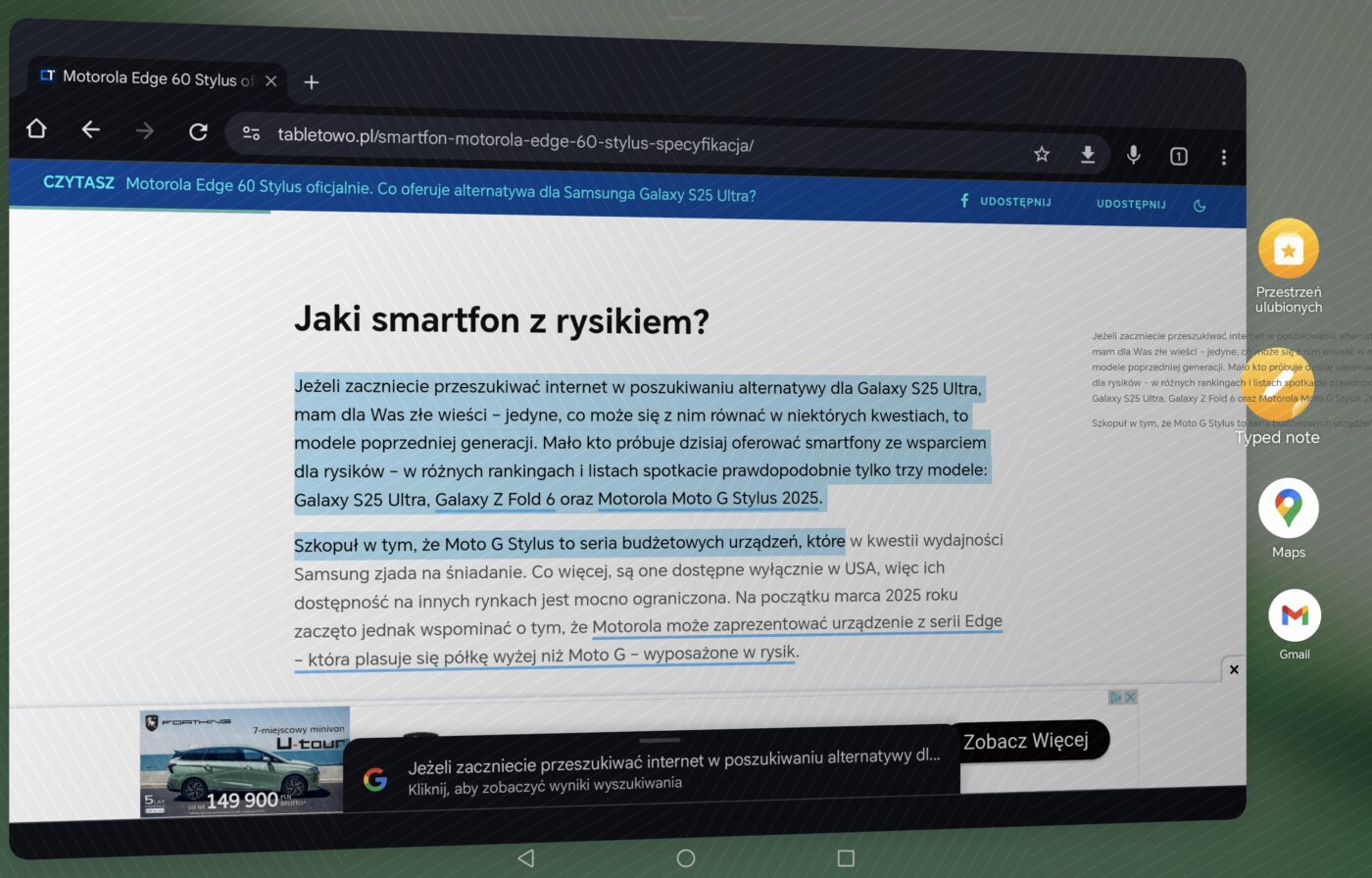Click the article title in the blue header
Viewport: 1372px width, 878px height.
coord(441,189)
